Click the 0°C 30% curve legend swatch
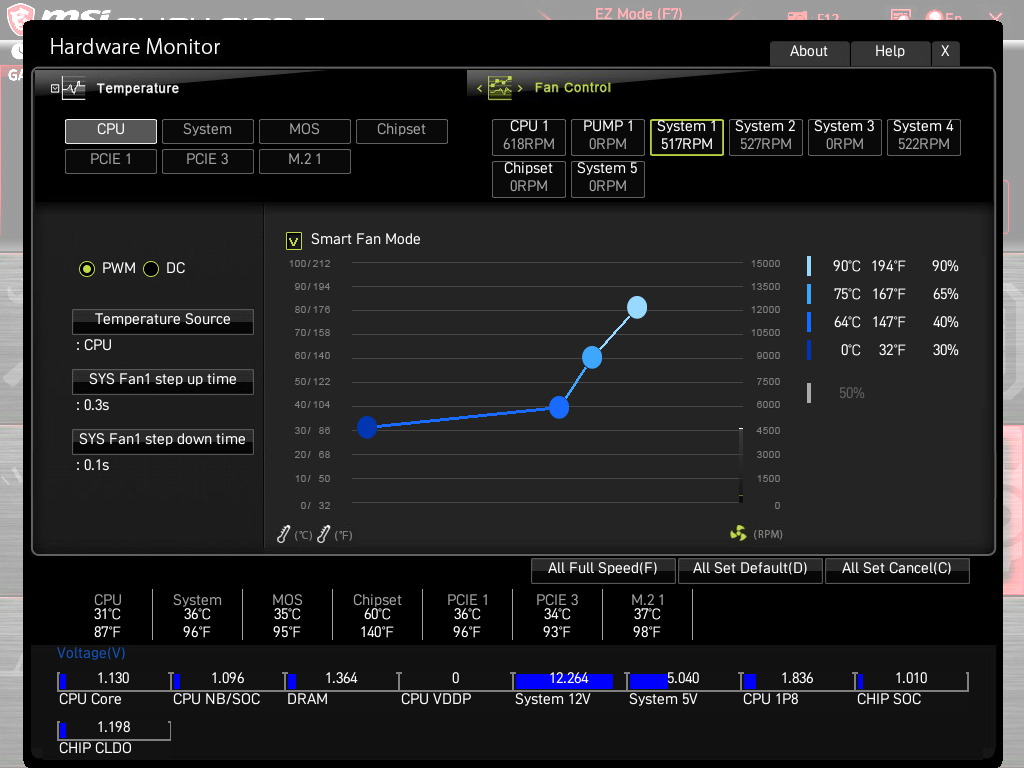This screenshot has width=1024, height=768. [809, 350]
